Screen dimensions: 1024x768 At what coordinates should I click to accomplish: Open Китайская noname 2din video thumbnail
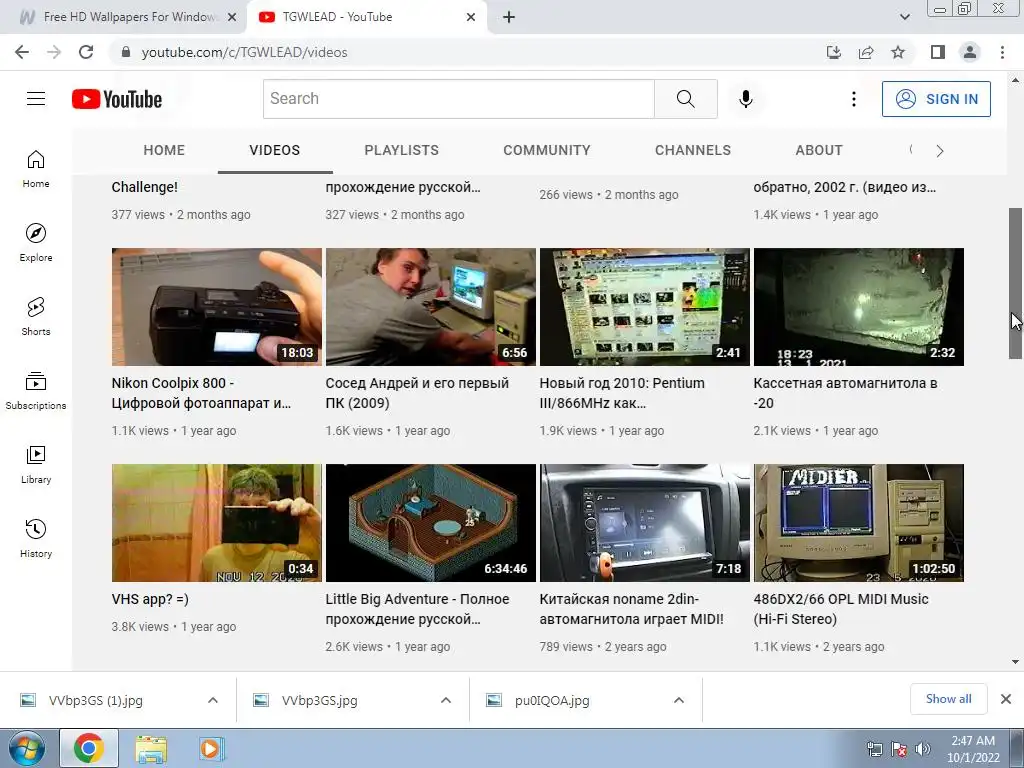[x=645, y=523]
